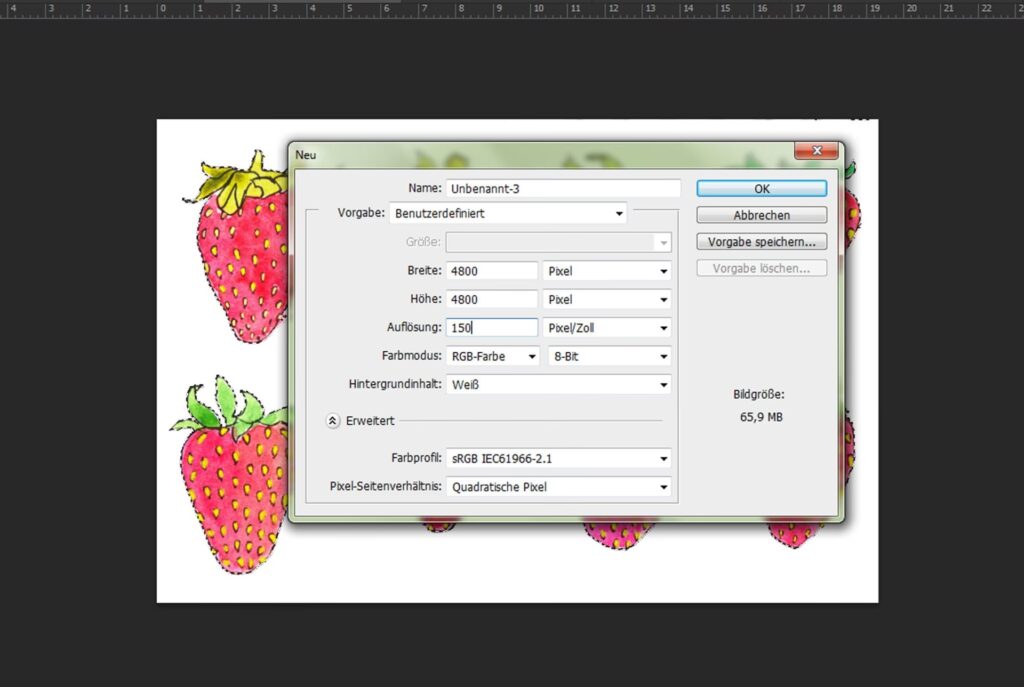Open the Breite unit dropdown
The image size is (1024, 687).
pos(607,271)
